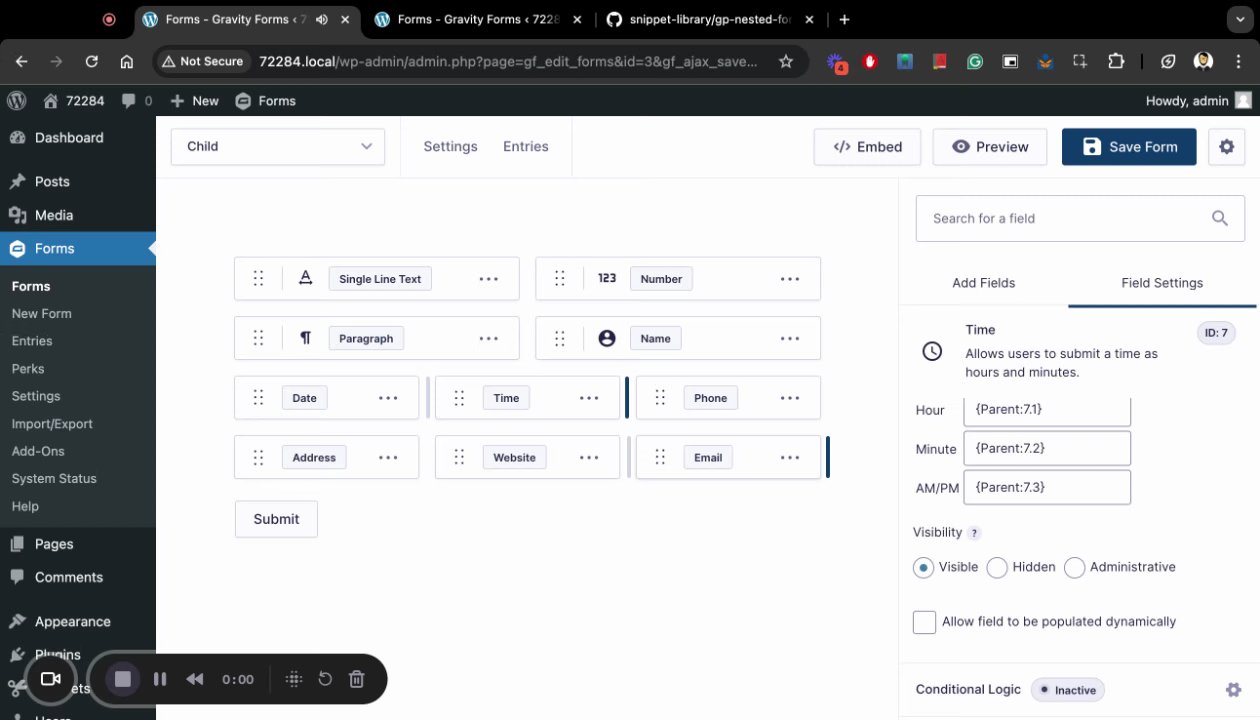Click the form settings gear icon

(1226, 147)
